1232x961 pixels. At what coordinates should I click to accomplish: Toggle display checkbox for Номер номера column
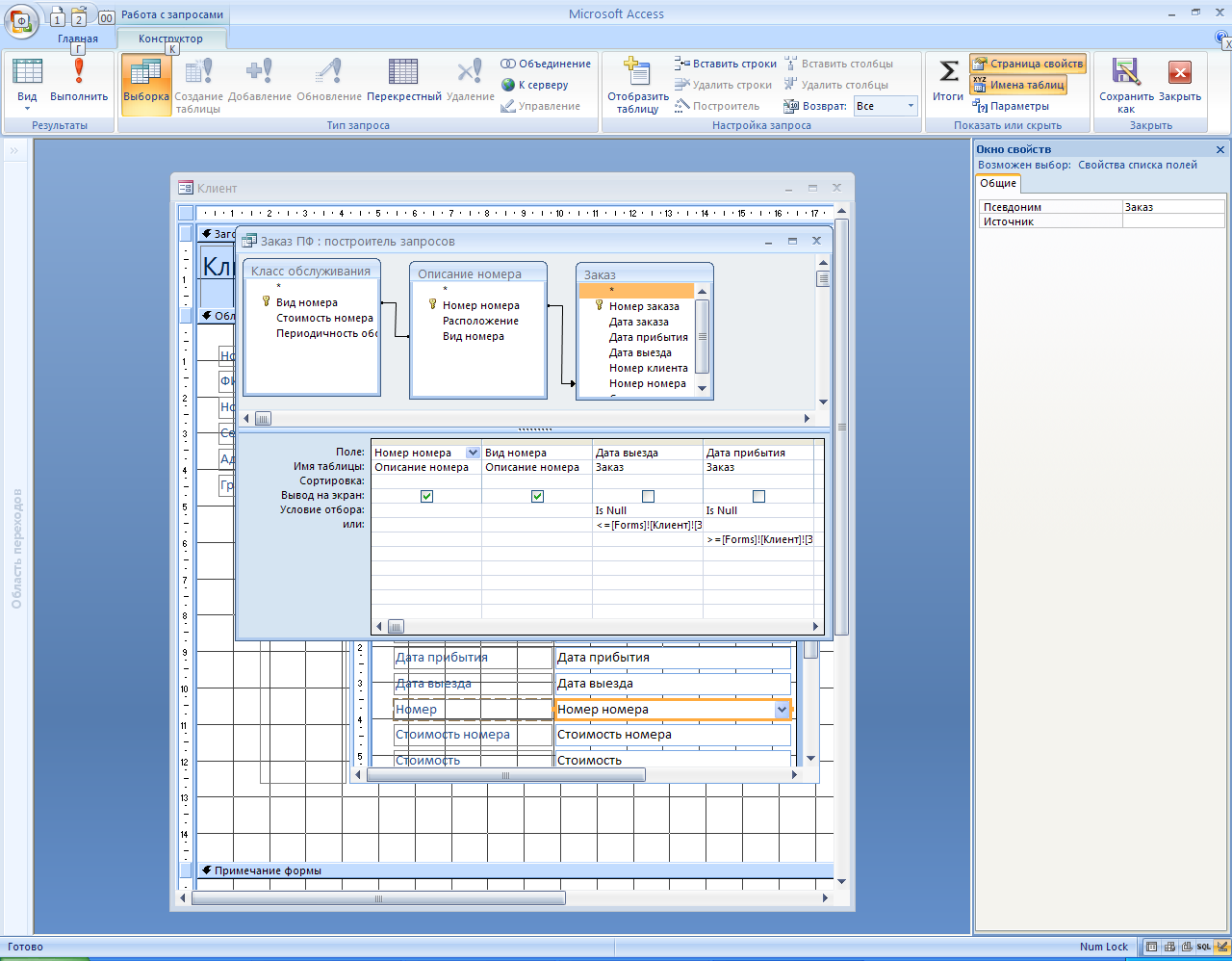click(x=426, y=496)
